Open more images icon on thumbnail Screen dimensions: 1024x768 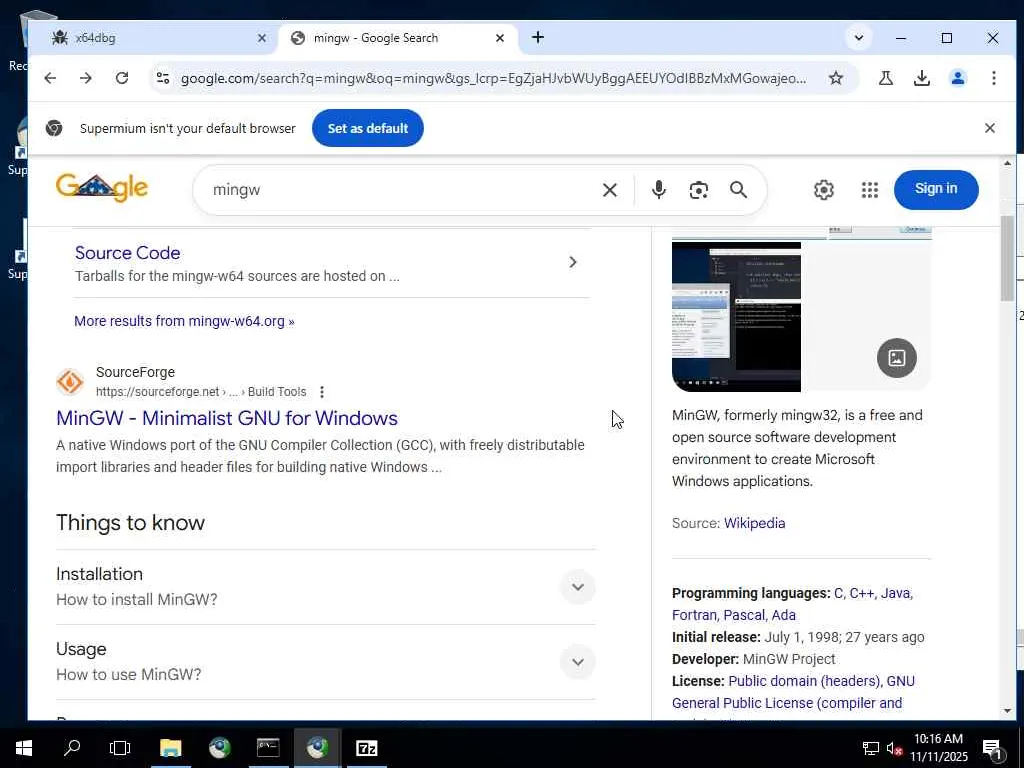897,357
